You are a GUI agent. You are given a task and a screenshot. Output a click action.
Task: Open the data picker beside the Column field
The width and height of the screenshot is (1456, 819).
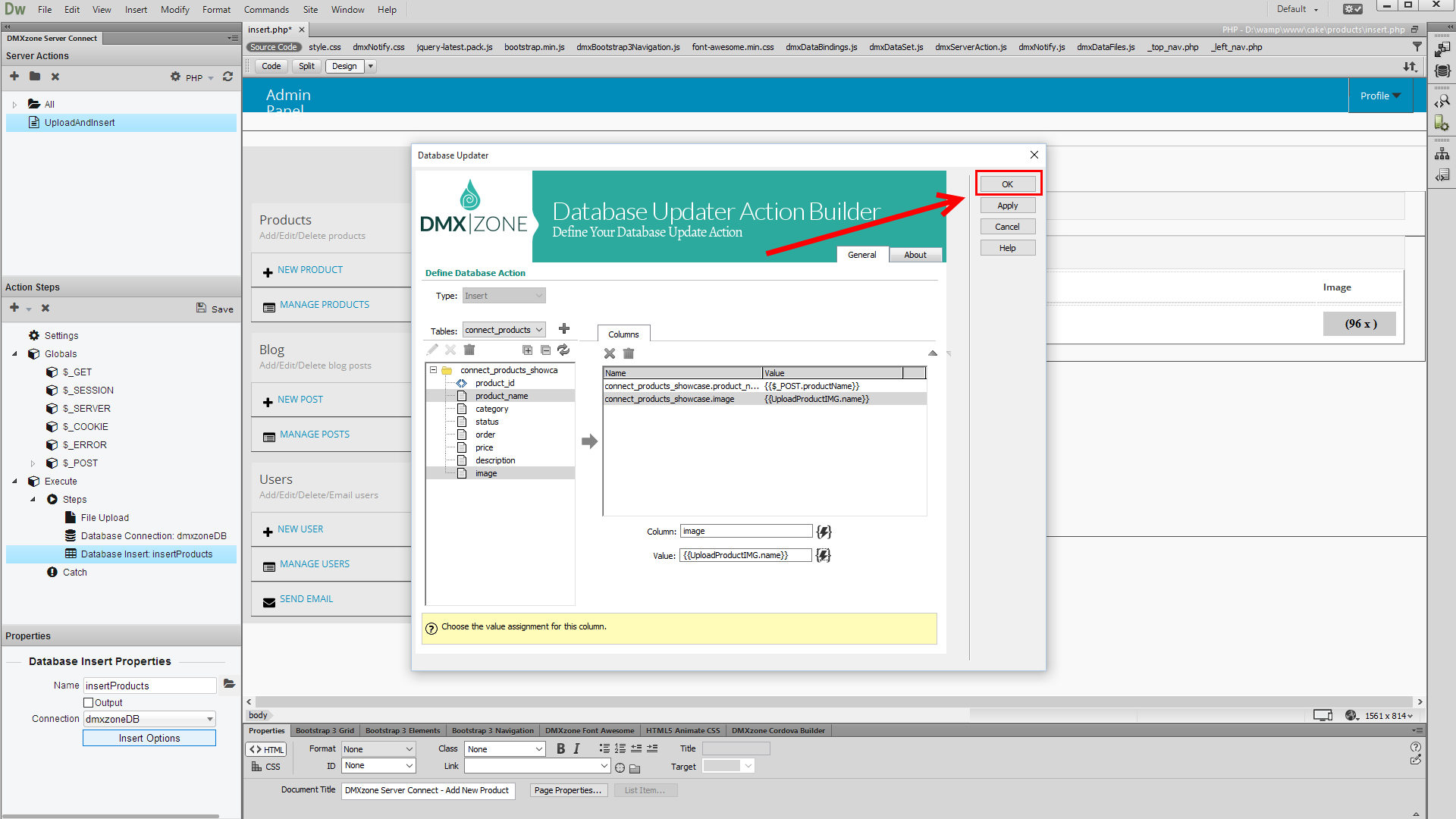824,532
